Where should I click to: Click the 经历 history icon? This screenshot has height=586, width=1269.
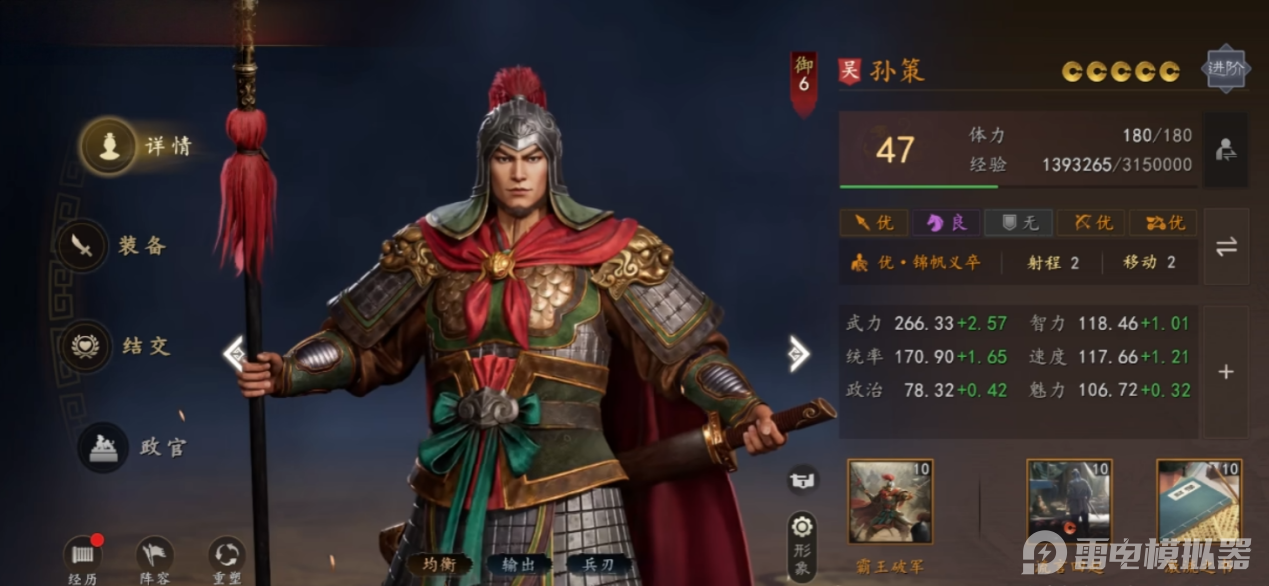(x=83, y=555)
